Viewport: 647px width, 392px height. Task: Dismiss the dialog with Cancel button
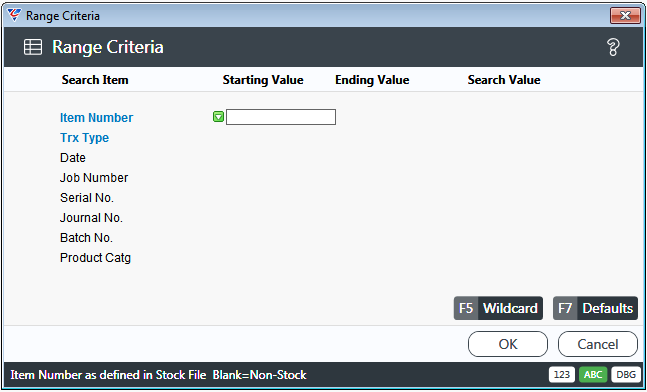[598, 344]
